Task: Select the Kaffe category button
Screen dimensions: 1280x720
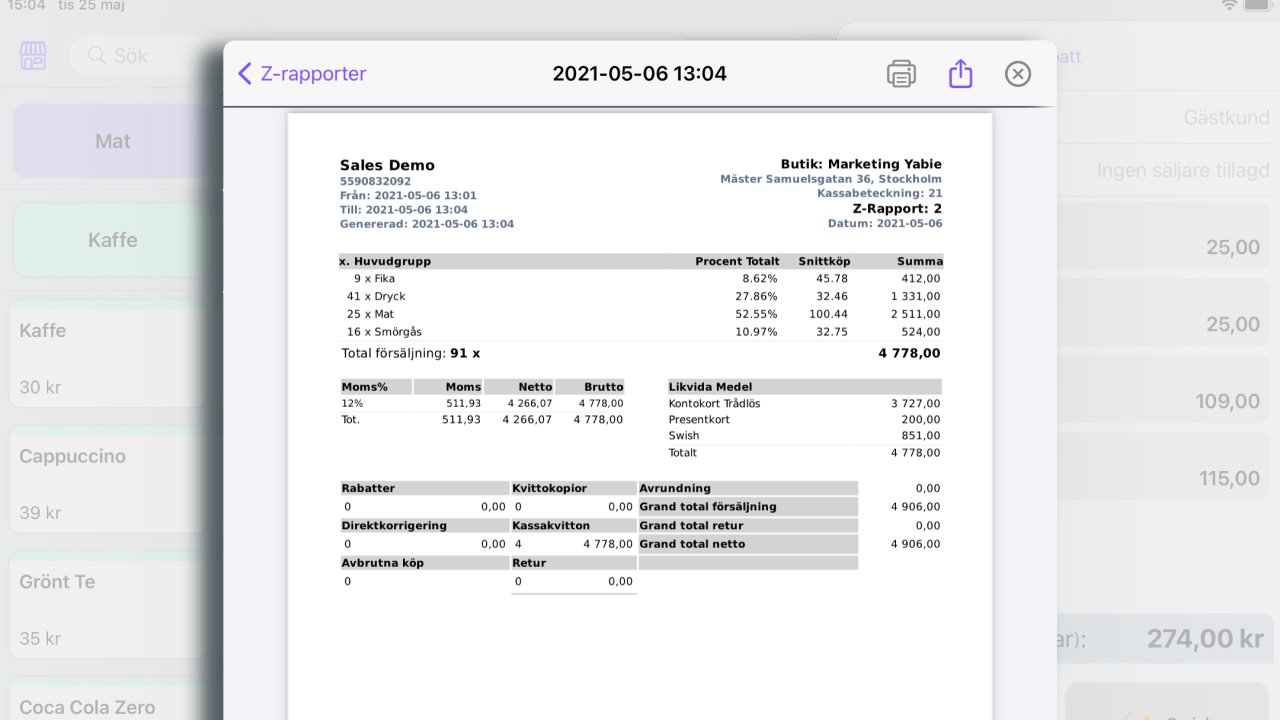Action: tap(113, 240)
